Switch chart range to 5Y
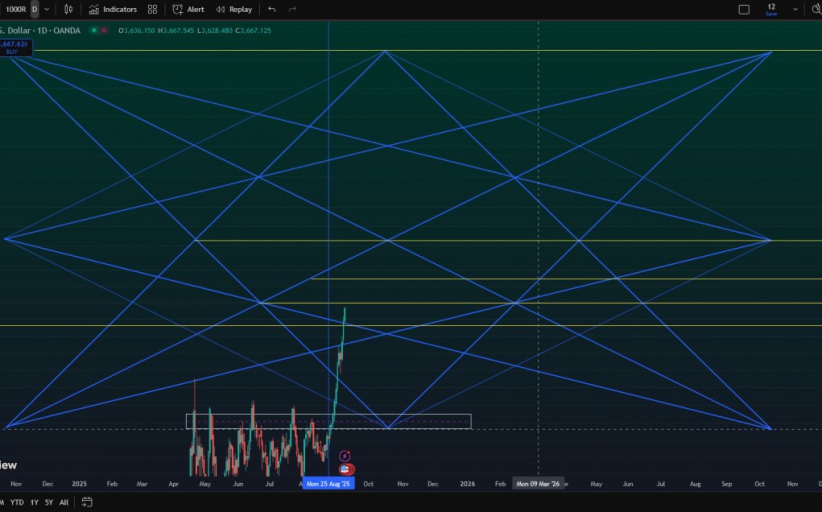822x512 pixels. [x=49, y=502]
